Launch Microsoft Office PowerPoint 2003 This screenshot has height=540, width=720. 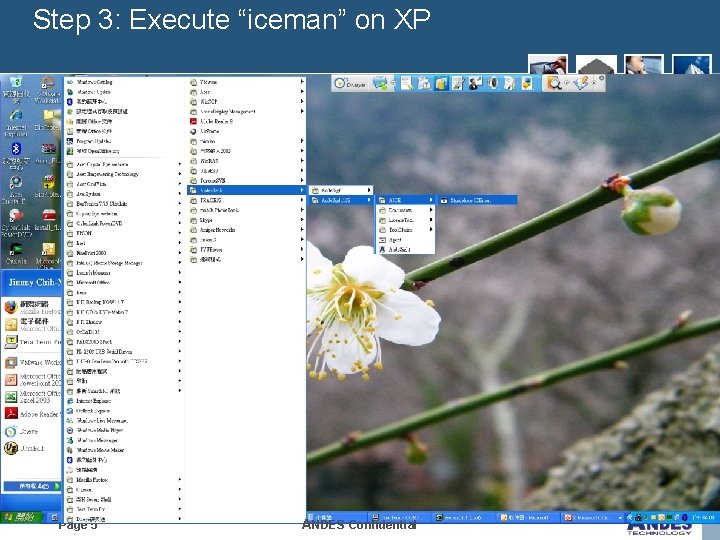[x=32, y=379]
